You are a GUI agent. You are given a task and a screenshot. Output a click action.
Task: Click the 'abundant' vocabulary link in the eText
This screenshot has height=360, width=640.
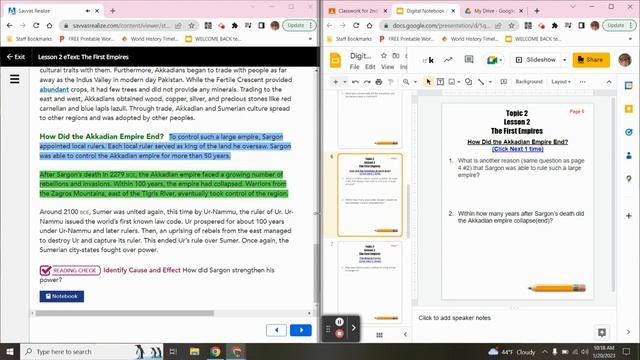tap(54, 89)
